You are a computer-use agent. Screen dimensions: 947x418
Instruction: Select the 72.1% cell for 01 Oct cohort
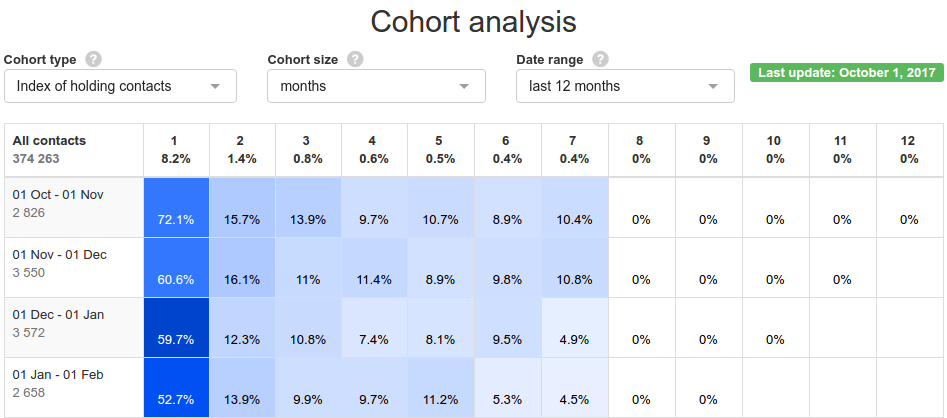[176, 208]
